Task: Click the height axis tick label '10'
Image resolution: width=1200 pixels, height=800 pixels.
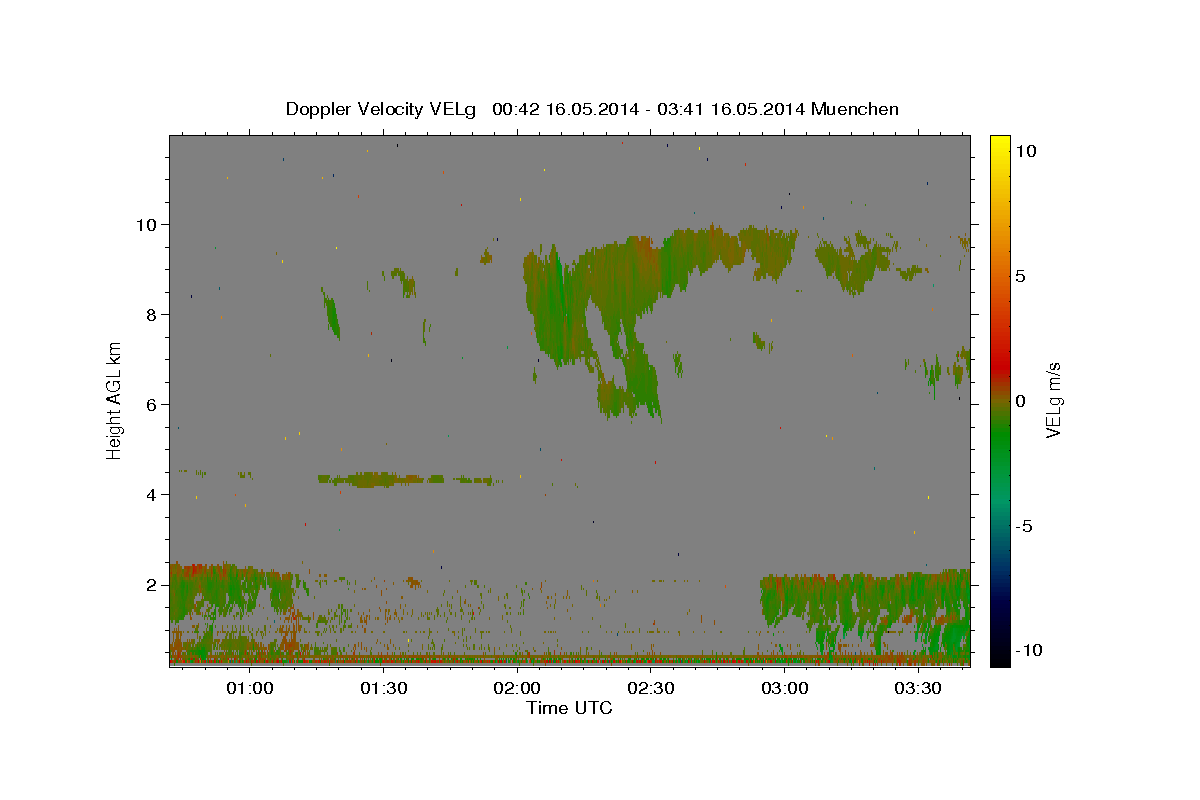Action: [x=147, y=224]
